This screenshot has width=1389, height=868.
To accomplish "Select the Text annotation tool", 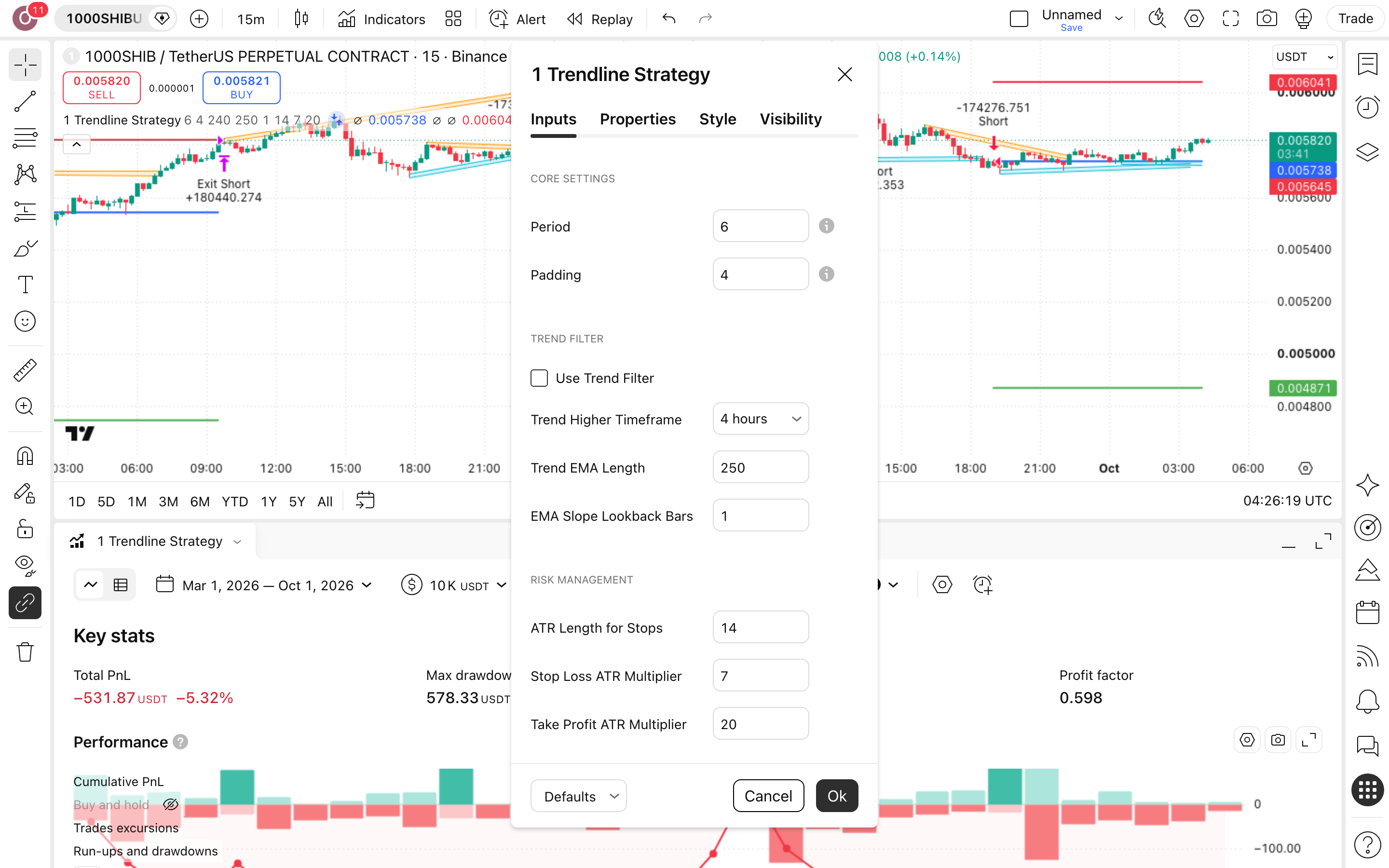I will (x=25, y=284).
